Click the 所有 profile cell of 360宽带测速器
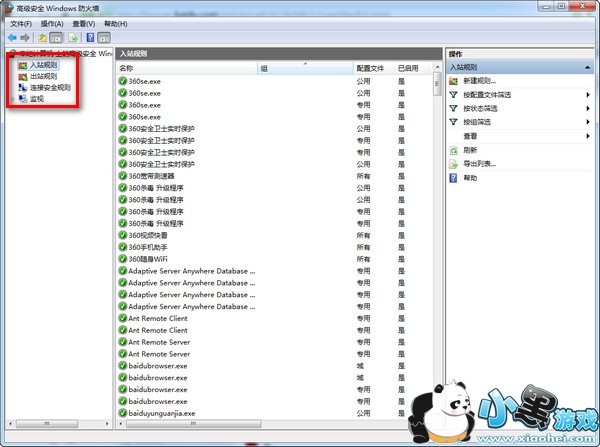 [x=363, y=176]
